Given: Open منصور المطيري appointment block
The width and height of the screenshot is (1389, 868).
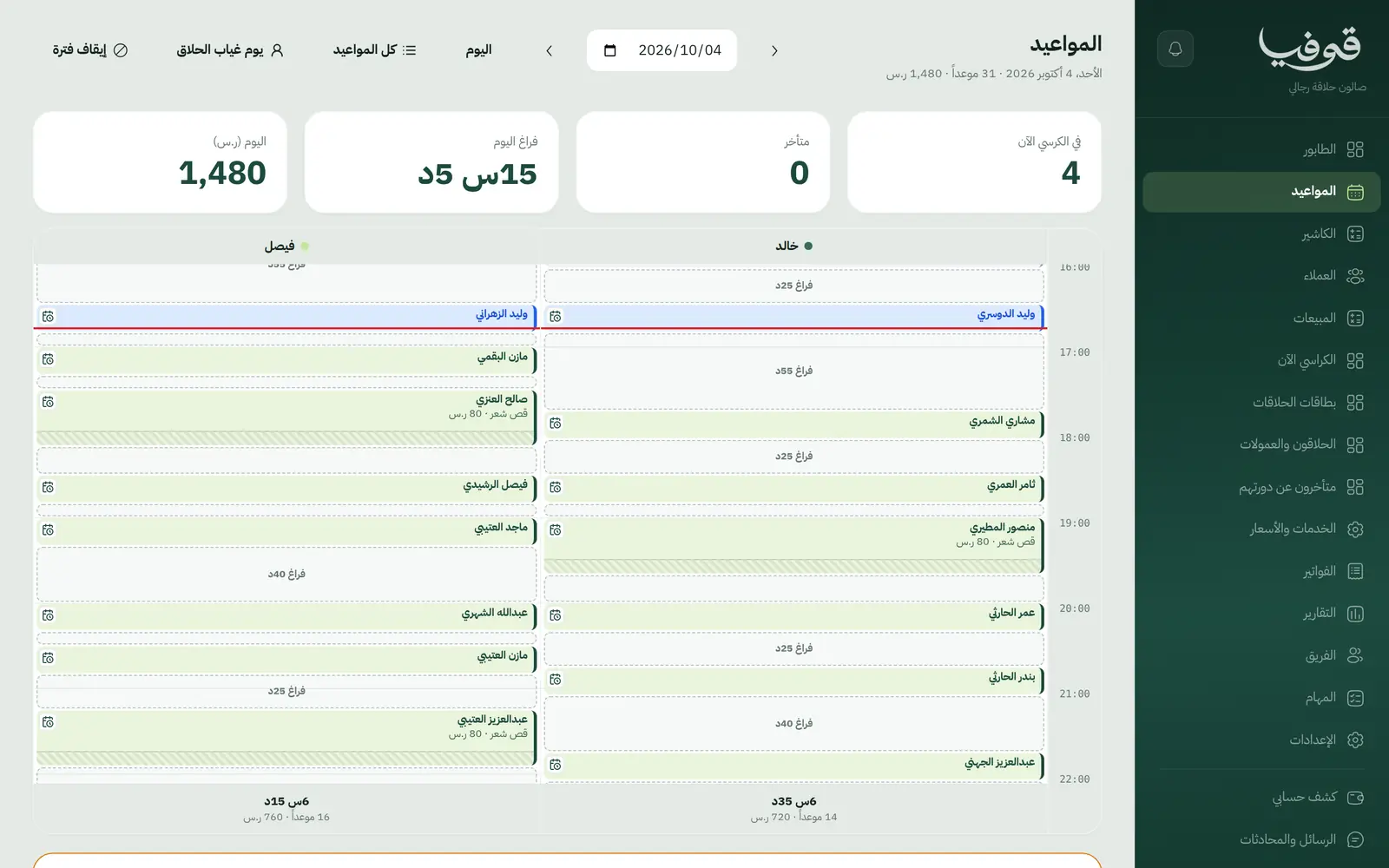Looking at the screenshot, I should click(793, 546).
